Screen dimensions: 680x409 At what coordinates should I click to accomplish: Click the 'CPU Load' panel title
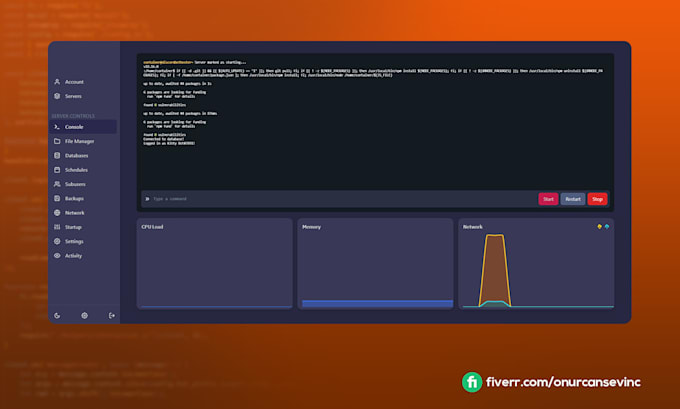point(152,227)
